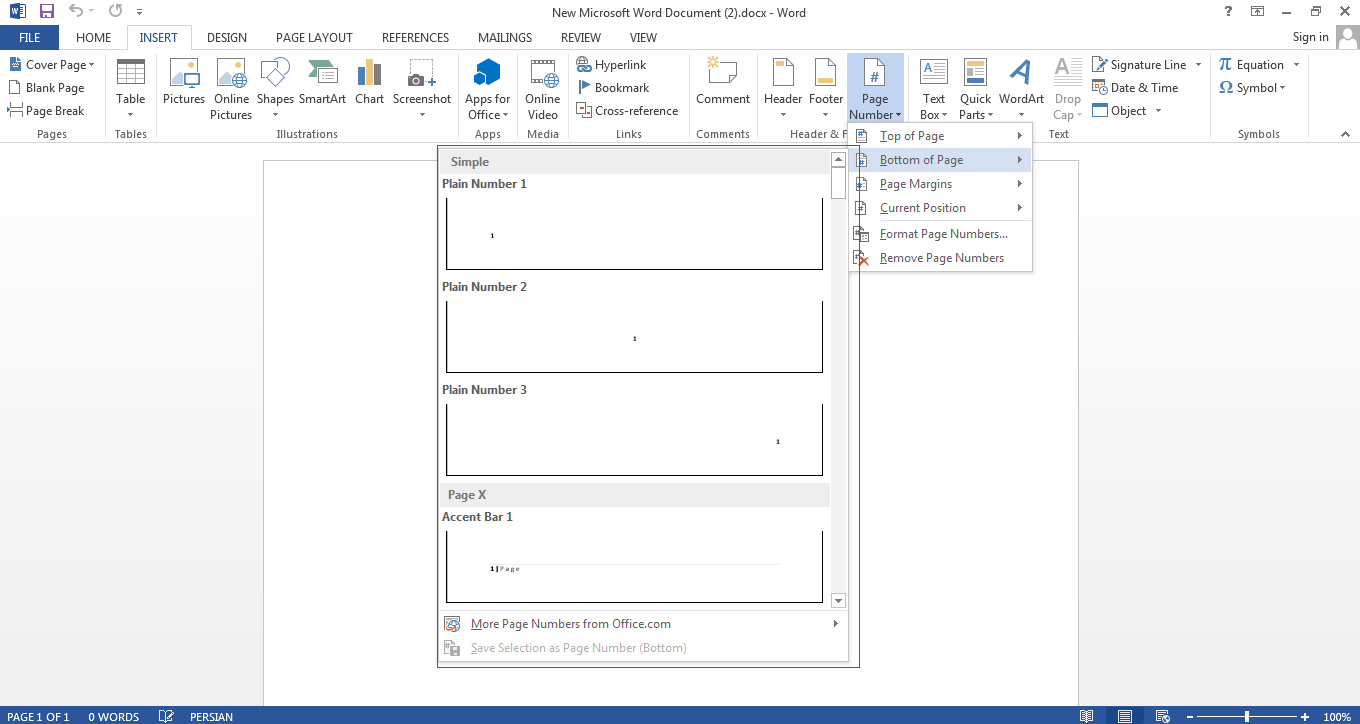This screenshot has height=724, width=1360.
Task: Open the Header gallery
Action: coord(783,89)
